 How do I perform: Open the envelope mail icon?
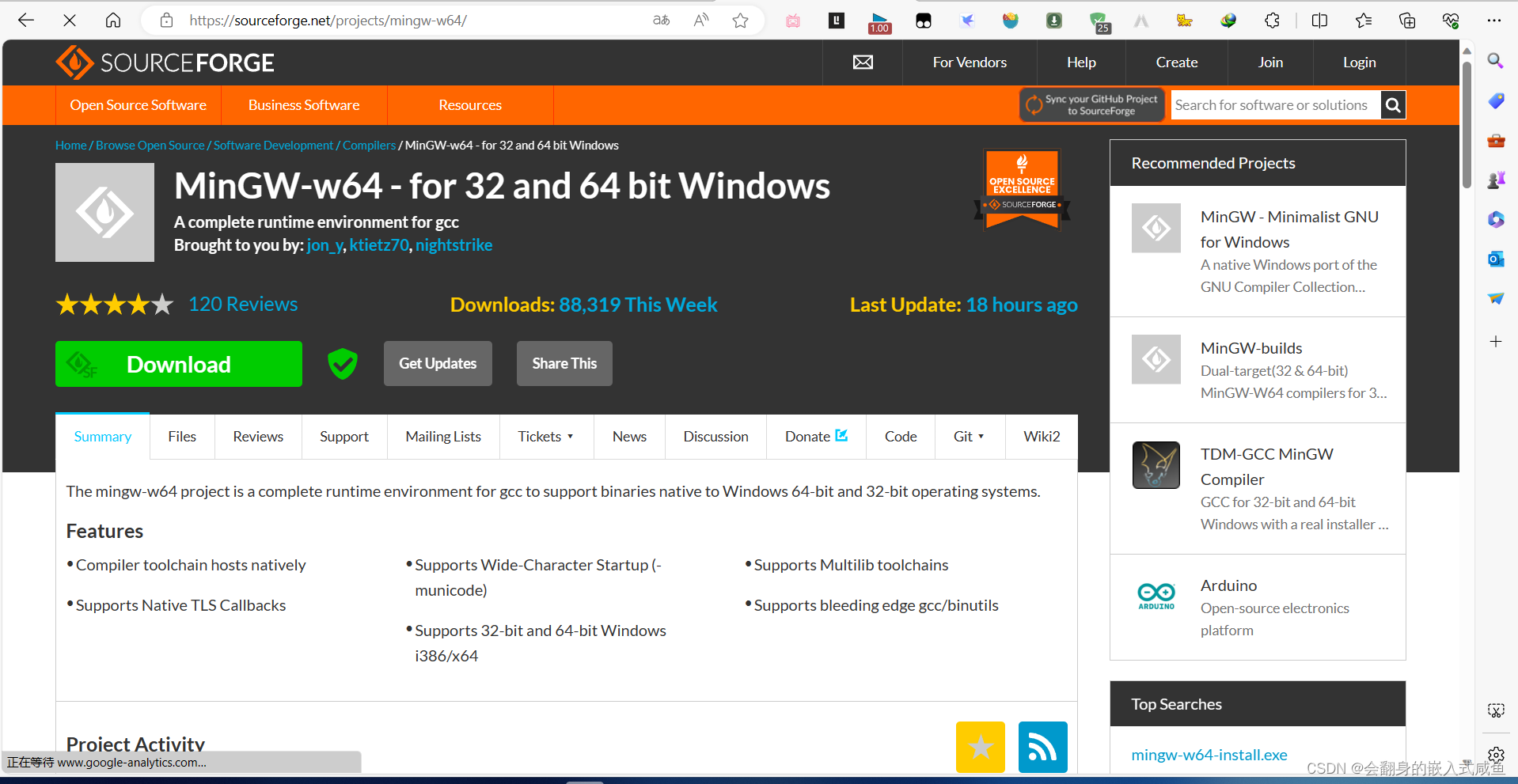point(863,62)
